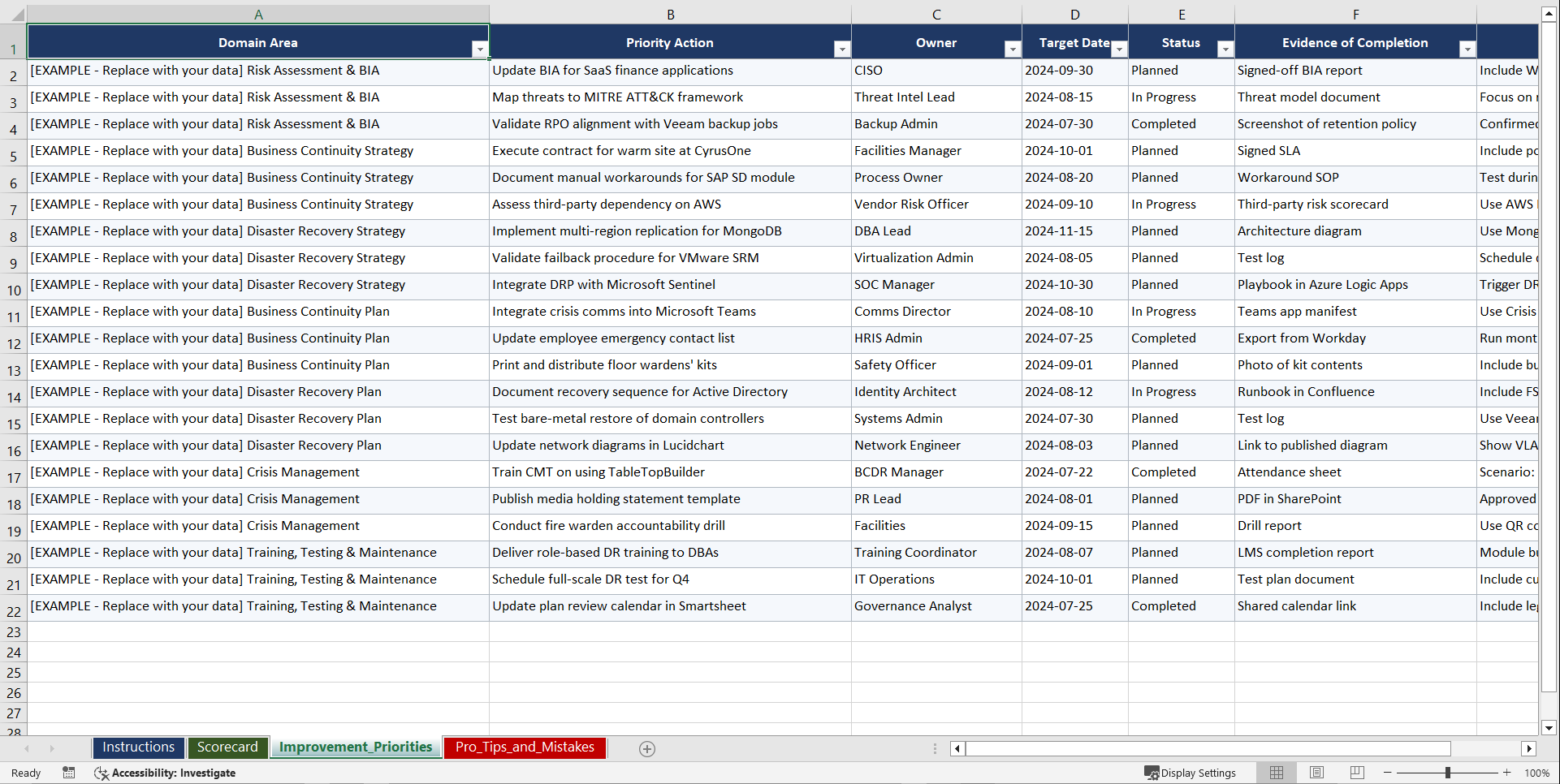Zoom in using the plus icon
1560x784 pixels.
(1507, 773)
